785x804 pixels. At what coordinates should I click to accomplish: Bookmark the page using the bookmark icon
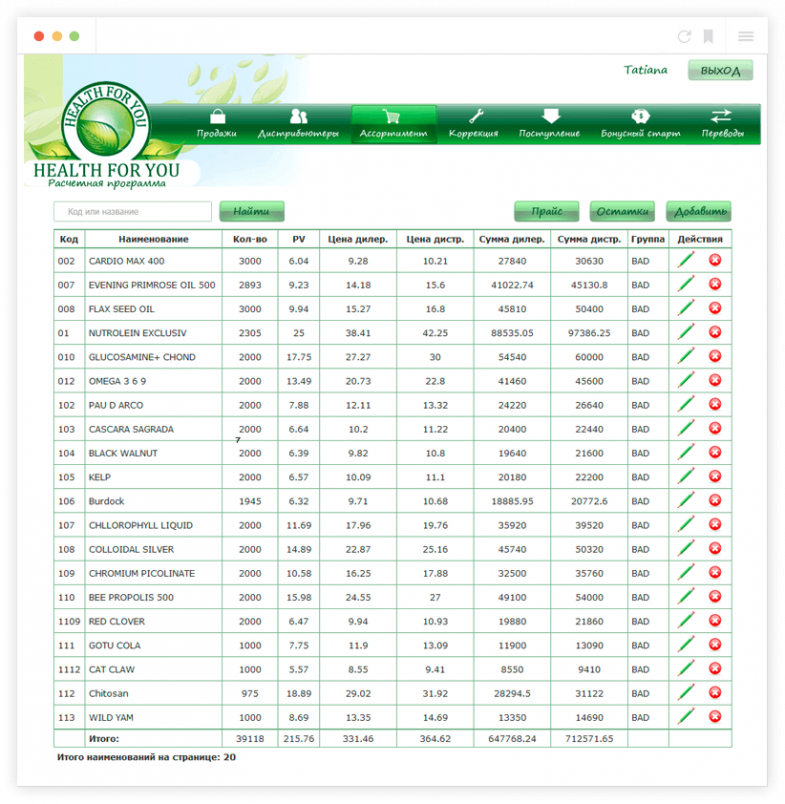click(708, 36)
